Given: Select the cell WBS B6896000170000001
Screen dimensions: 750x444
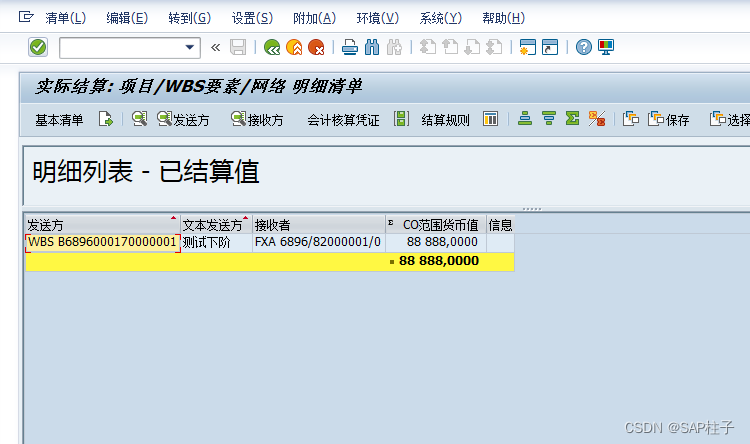Looking at the screenshot, I should tap(103, 243).
